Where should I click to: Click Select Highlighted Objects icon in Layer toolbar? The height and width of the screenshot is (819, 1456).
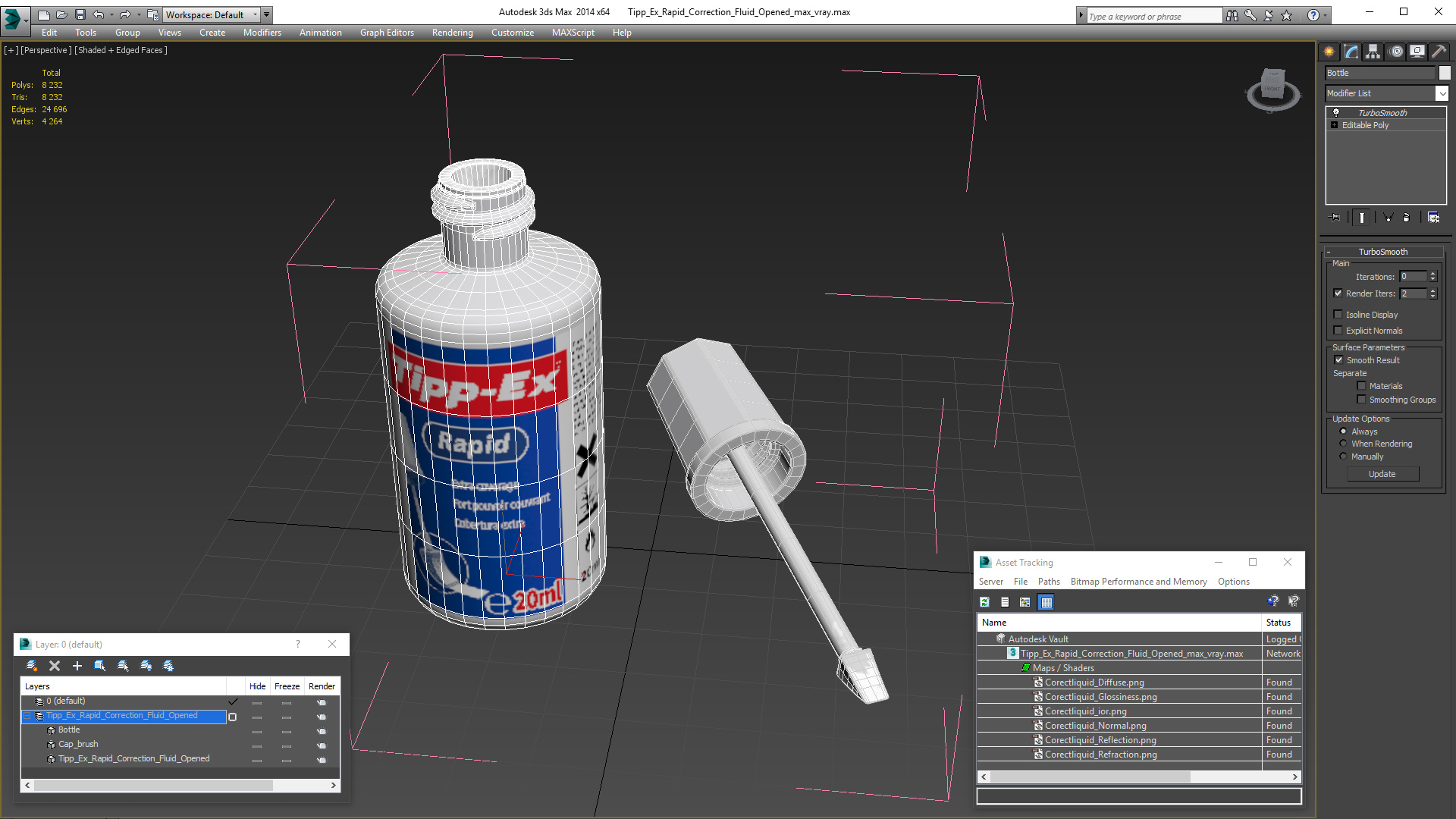[x=100, y=666]
